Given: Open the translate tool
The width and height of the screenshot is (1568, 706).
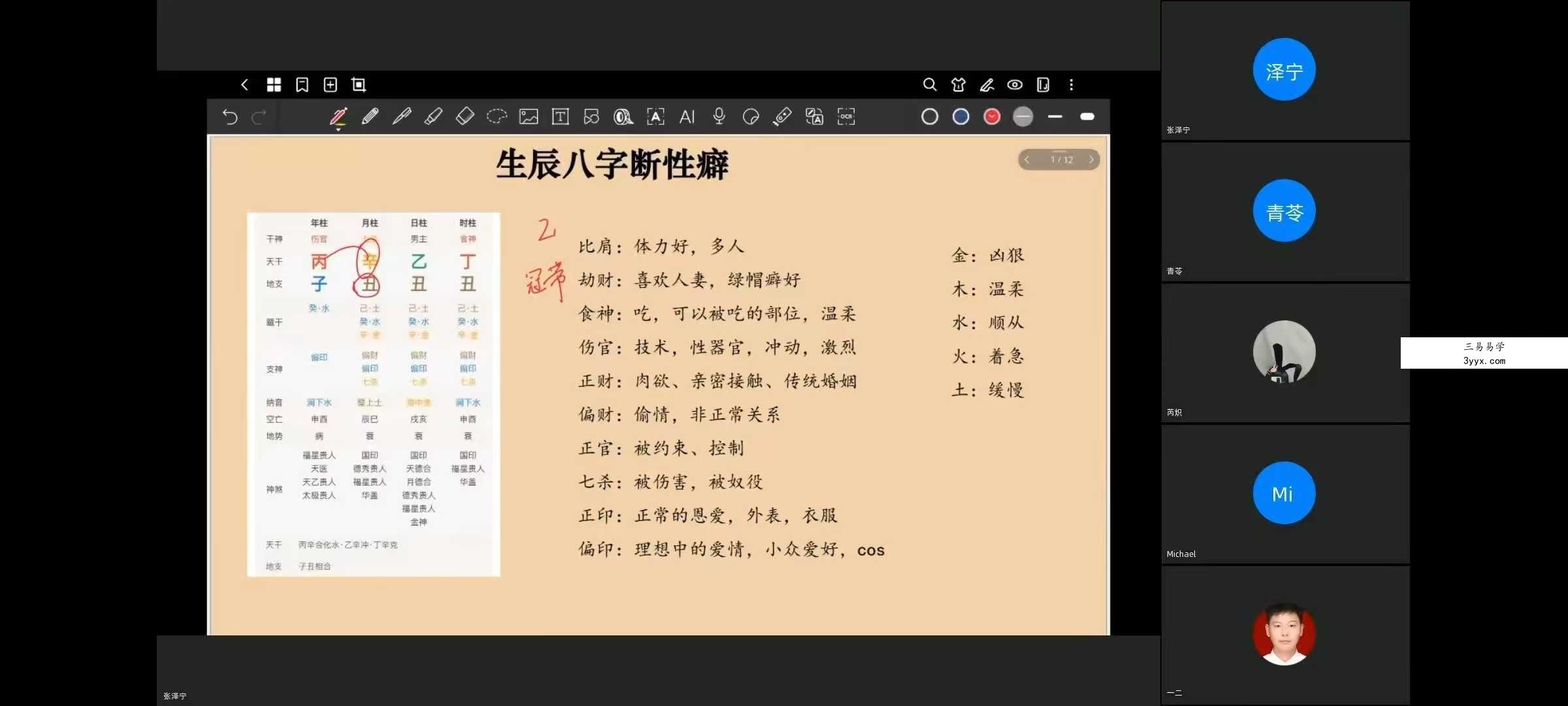Looking at the screenshot, I should click(814, 117).
